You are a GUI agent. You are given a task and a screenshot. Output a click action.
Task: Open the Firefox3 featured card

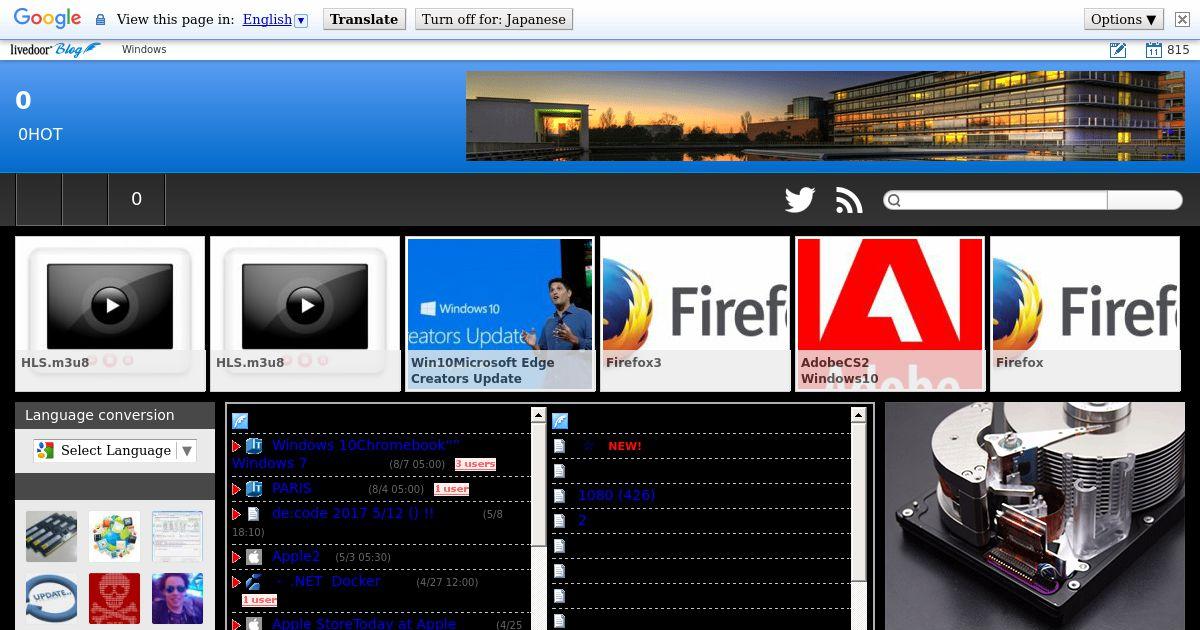pyautogui.click(x=695, y=313)
